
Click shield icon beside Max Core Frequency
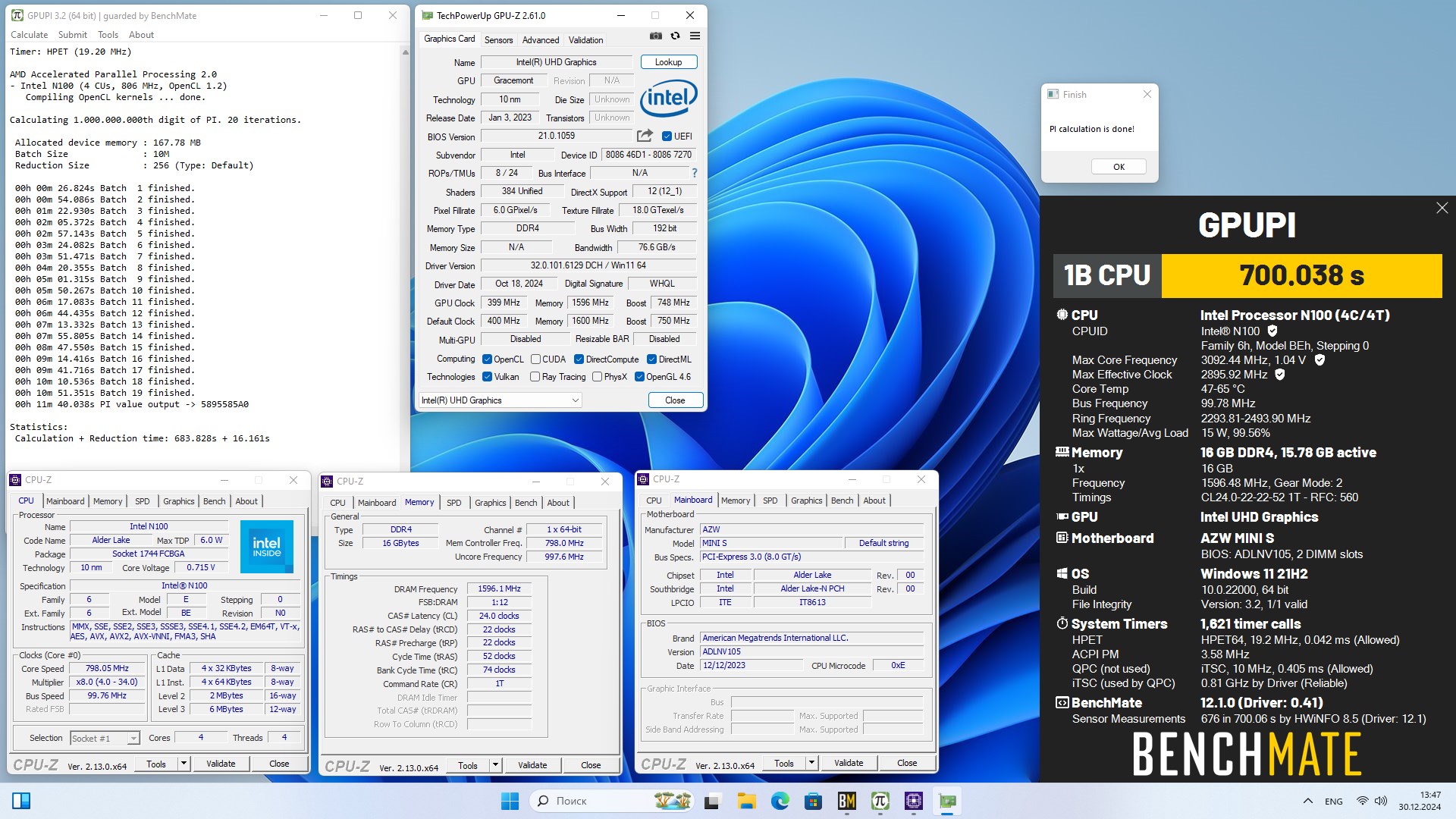(1319, 360)
